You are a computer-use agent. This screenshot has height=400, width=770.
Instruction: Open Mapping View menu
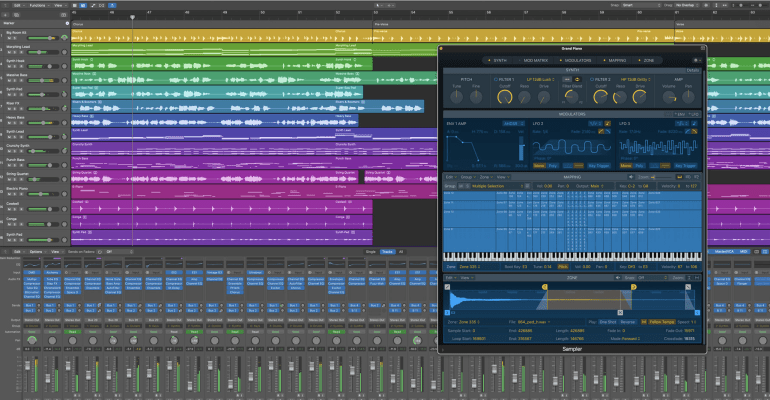[503, 177]
